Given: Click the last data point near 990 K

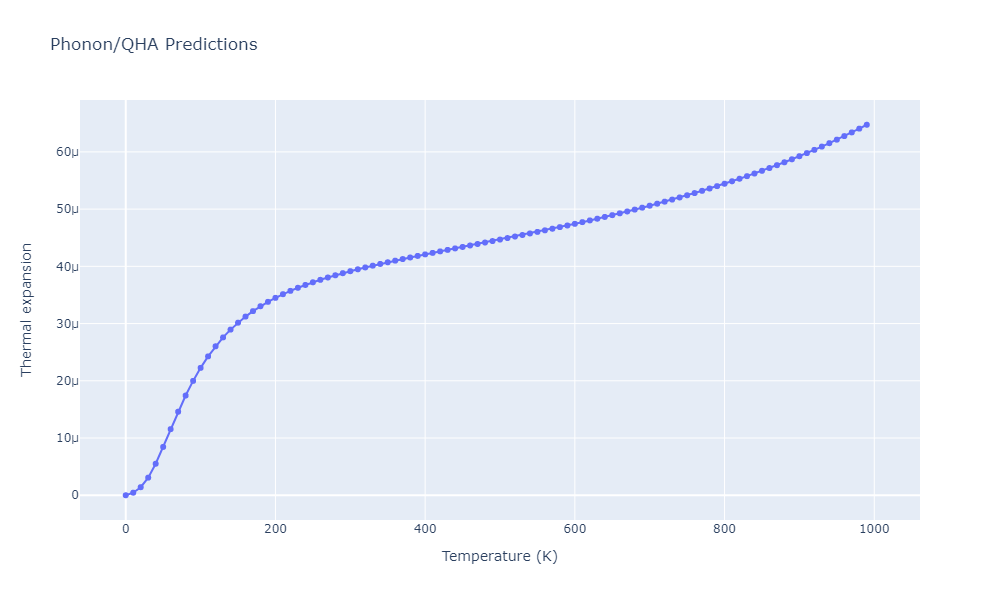Looking at the screenshot, I should click(867, 125).
